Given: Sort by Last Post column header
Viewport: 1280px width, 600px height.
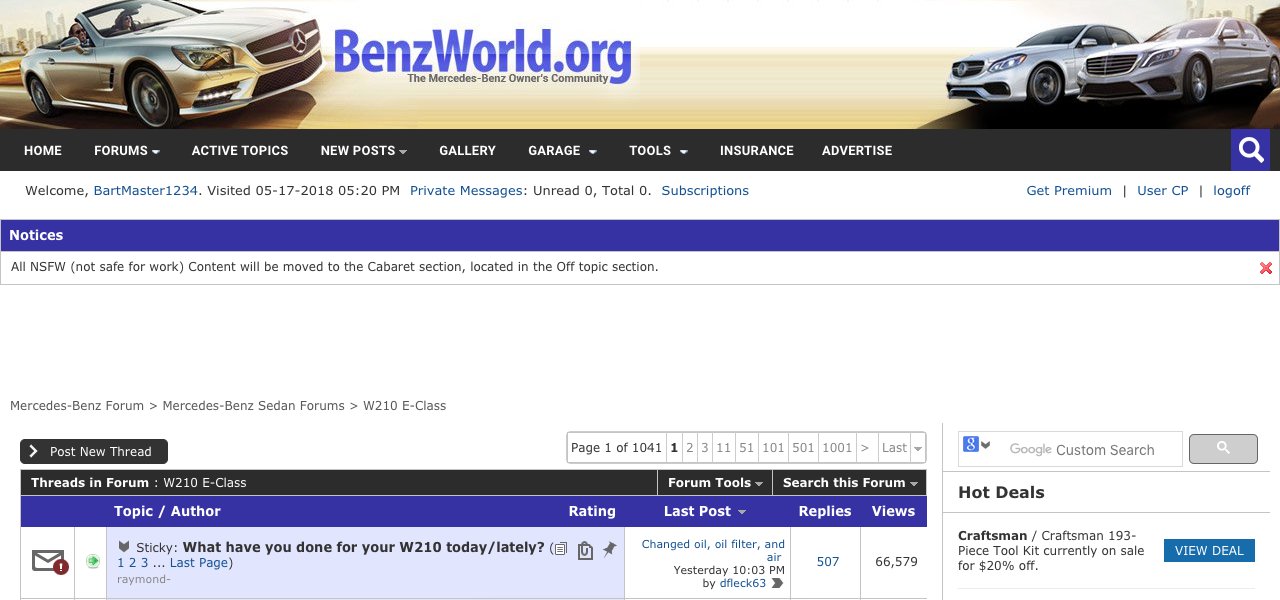Looking at the screenshot, I should [x=697, y=511].
